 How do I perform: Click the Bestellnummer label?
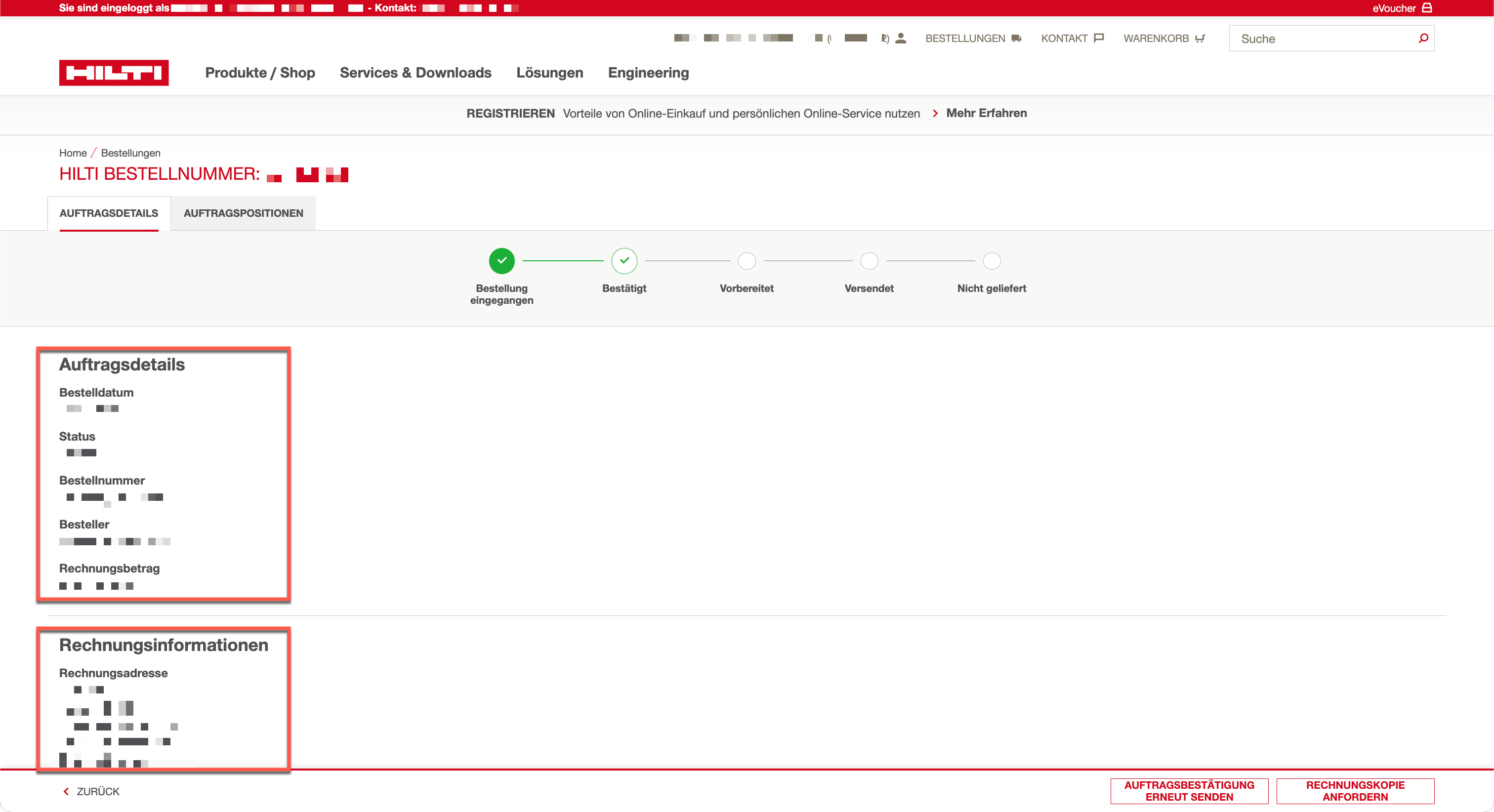(102, 480)
